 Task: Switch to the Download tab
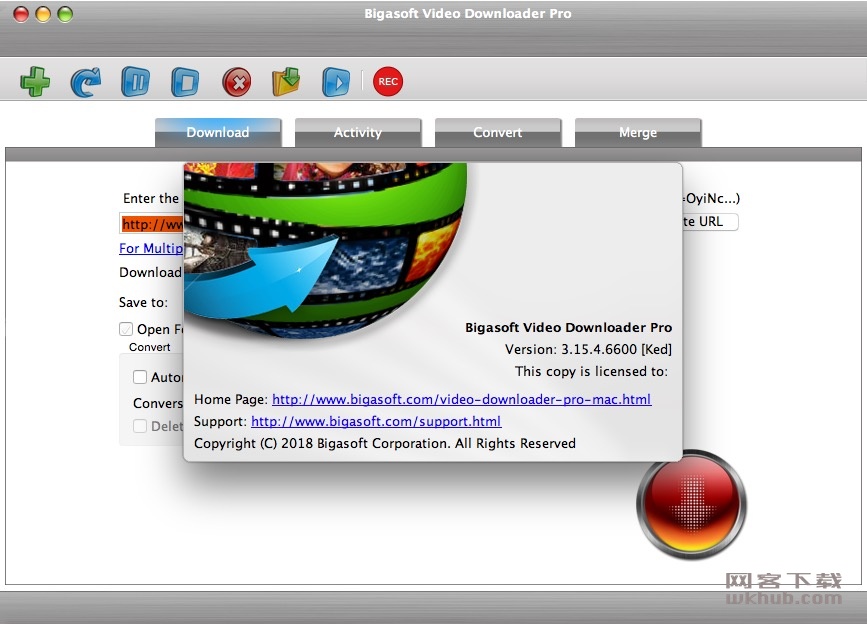pos(218,133)
